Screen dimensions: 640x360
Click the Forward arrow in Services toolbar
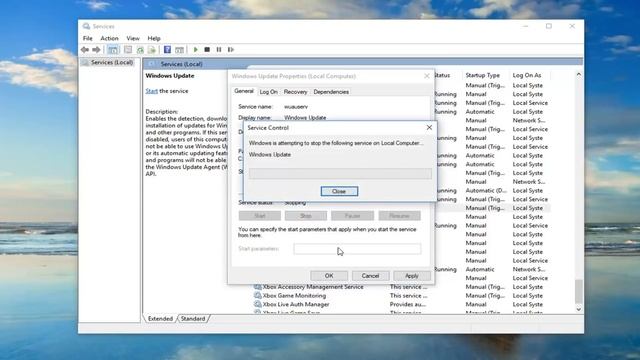click(96, 49)
